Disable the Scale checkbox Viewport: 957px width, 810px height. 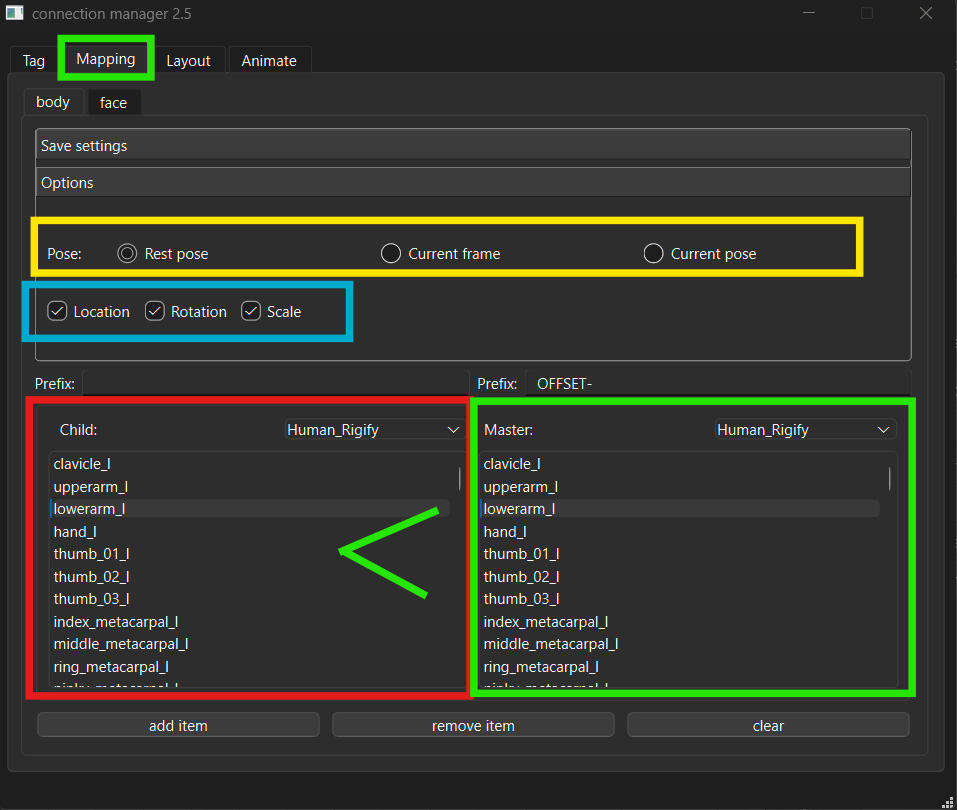point(251,312)
